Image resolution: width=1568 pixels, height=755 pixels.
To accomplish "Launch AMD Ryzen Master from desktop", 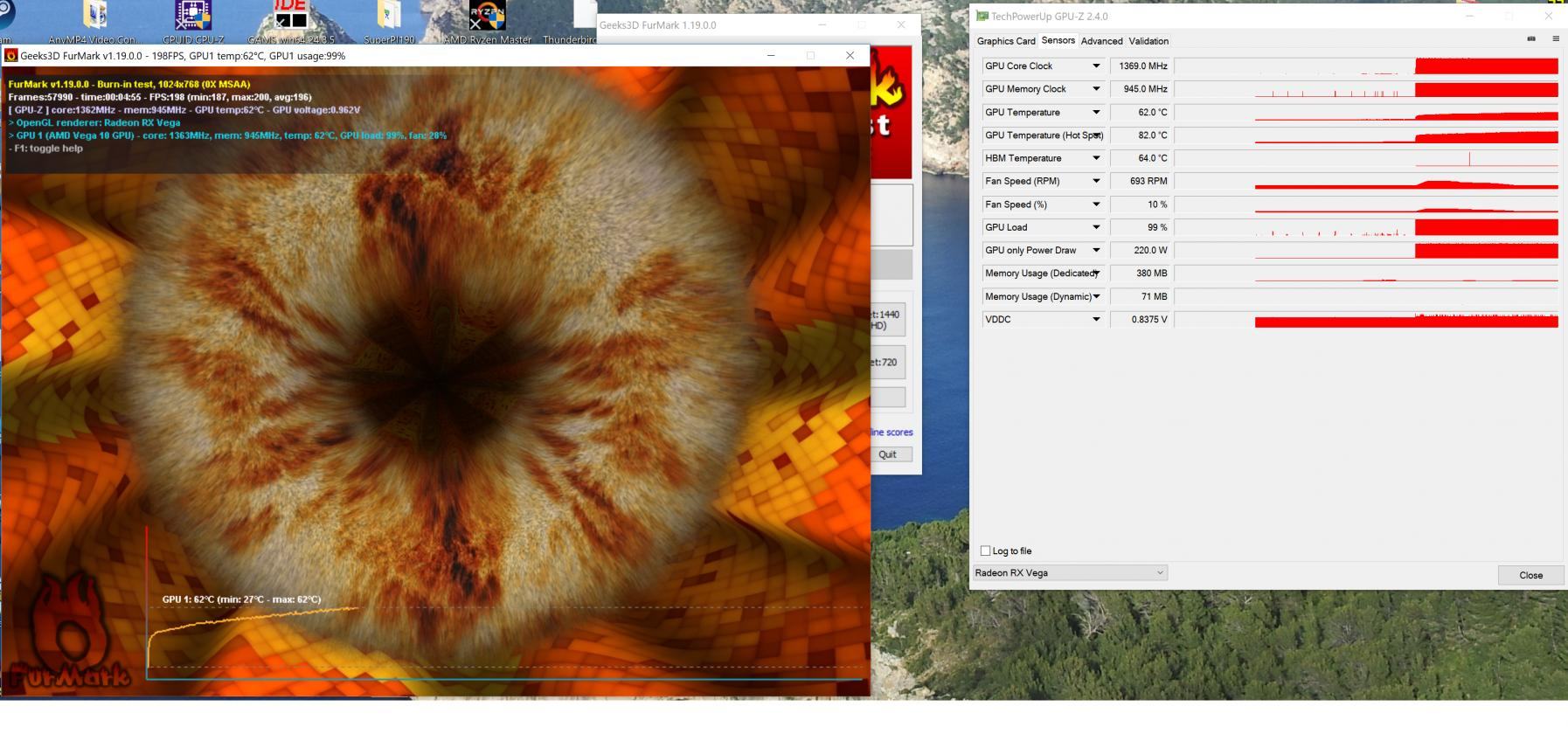I will tap(487, 22).
